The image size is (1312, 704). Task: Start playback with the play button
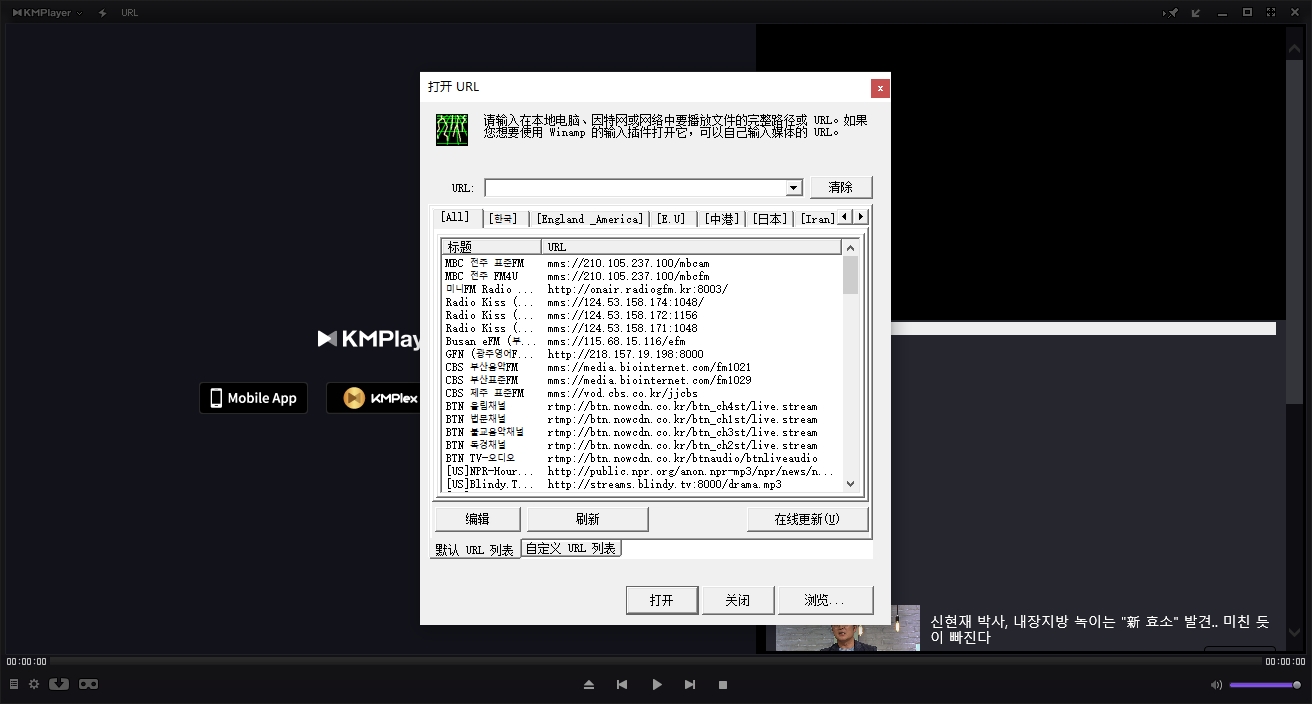coord(657,685)
